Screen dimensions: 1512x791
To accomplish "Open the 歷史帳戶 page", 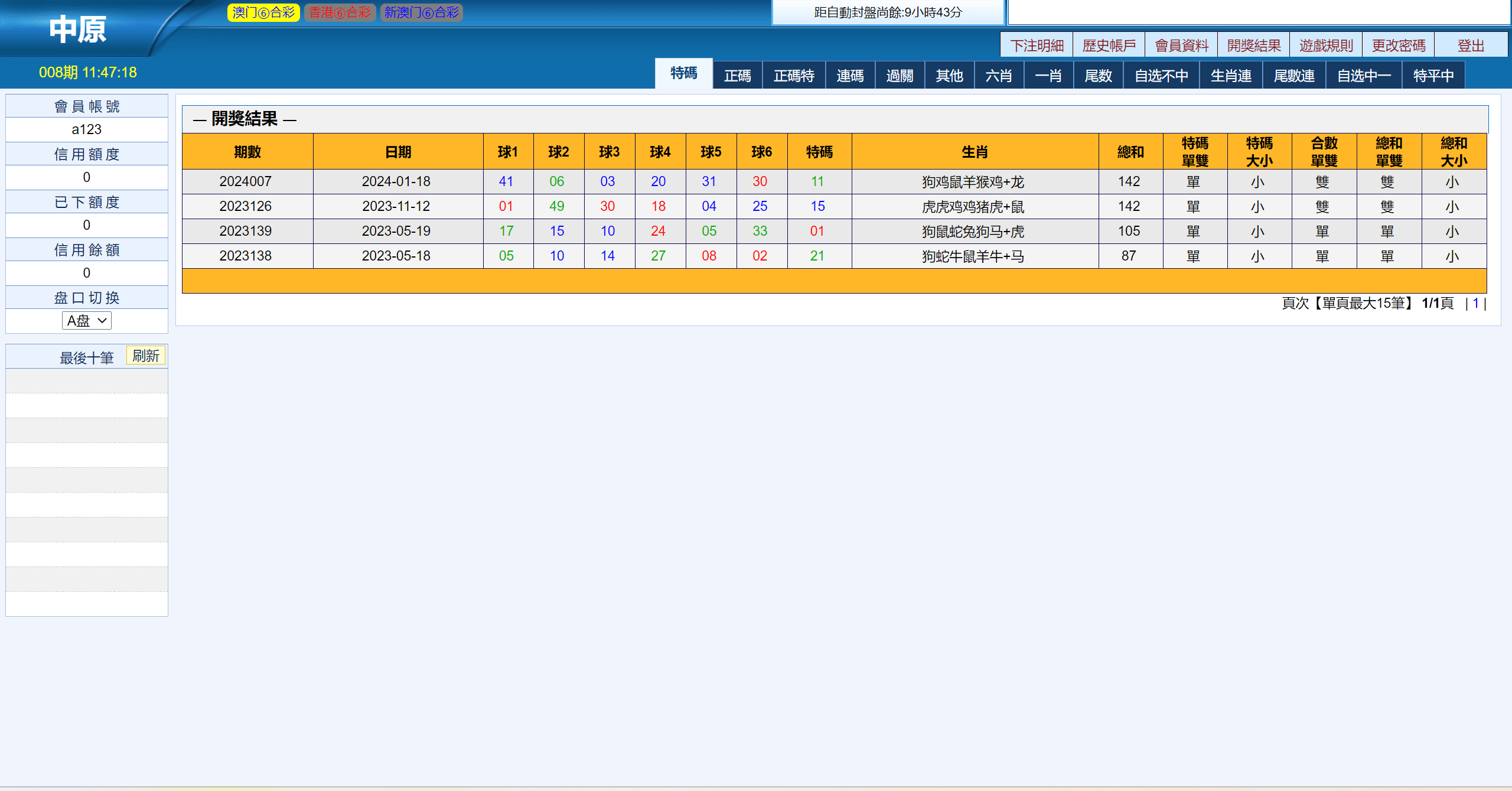I will tap(1109, 45).
